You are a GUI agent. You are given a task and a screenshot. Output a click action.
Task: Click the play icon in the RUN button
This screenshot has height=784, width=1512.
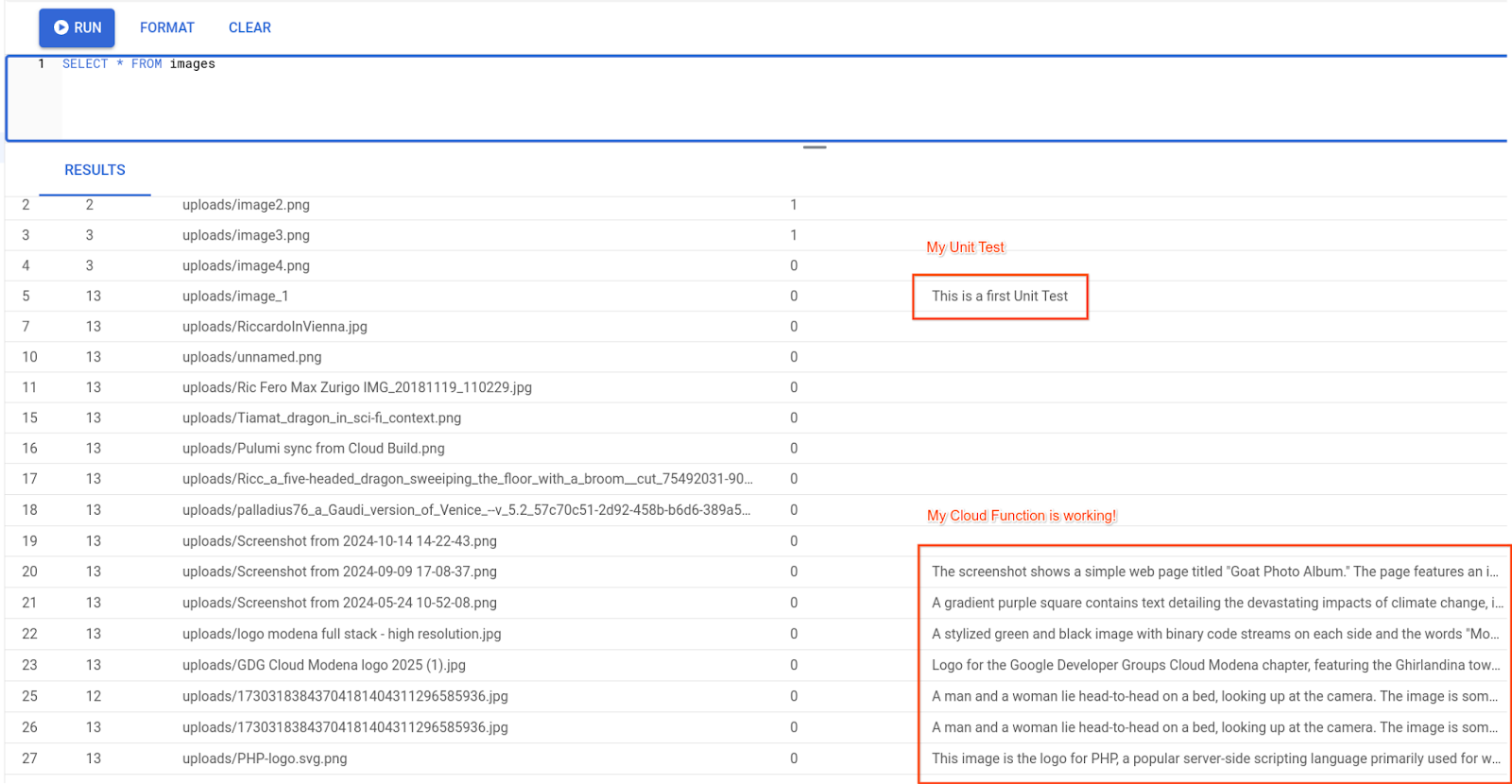[x=61, y=27]
